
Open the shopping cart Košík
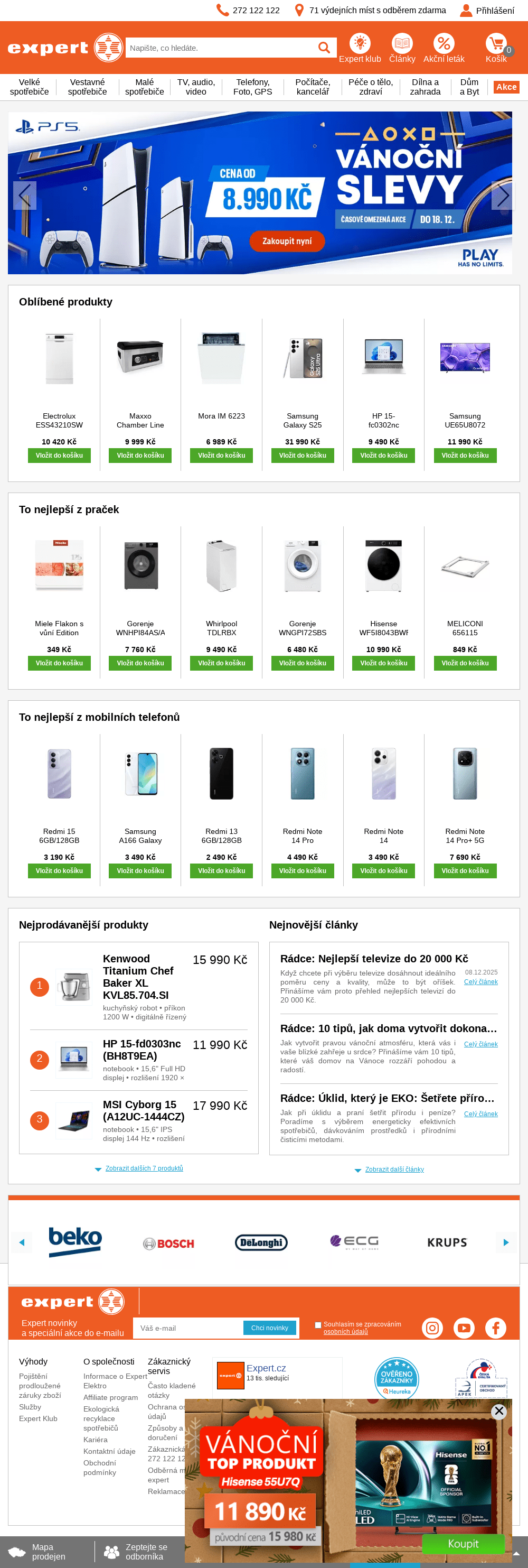(x=496, y=45)
